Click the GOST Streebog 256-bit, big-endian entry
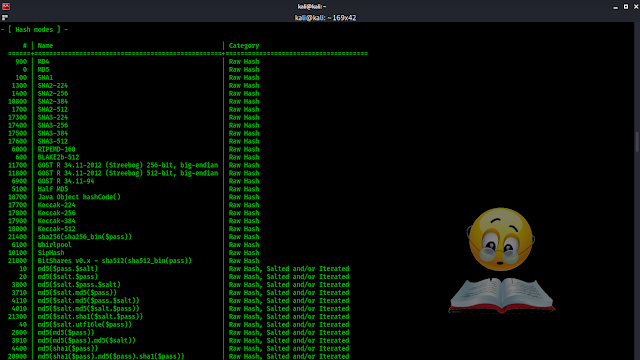 click(x=128, y=165)
